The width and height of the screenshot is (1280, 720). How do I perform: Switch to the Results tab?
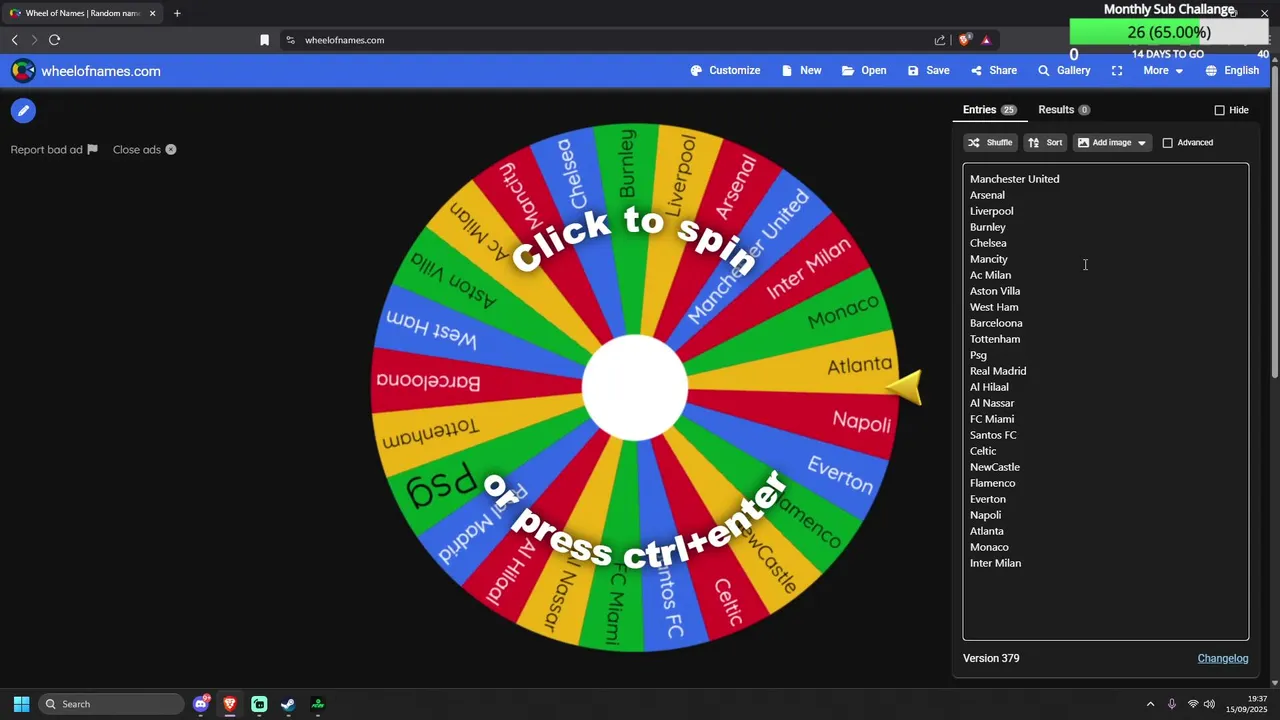1064,110
